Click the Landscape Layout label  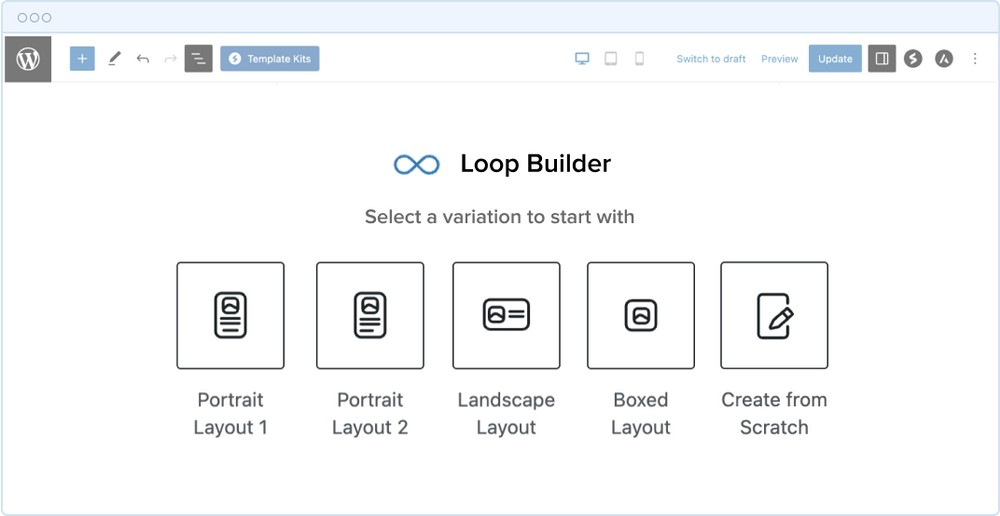pos(506,413)
